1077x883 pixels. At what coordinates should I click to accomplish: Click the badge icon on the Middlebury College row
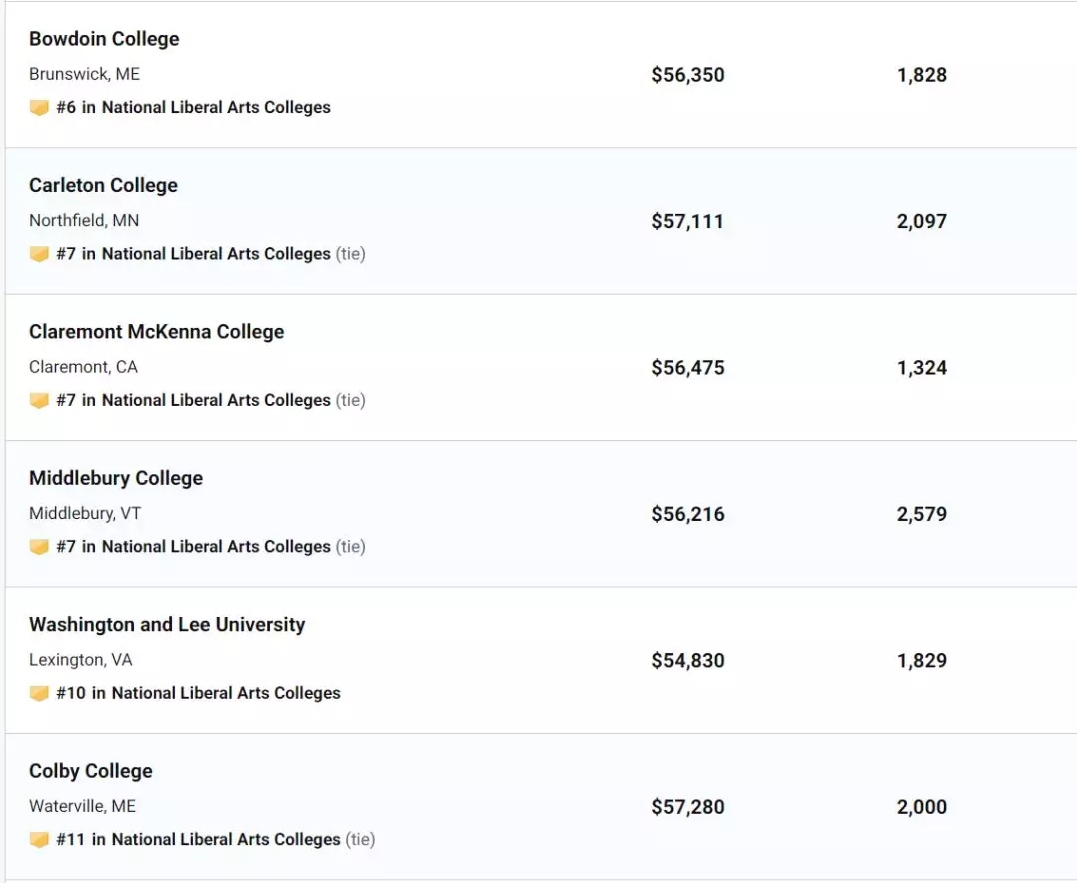[x=39, y=547]
